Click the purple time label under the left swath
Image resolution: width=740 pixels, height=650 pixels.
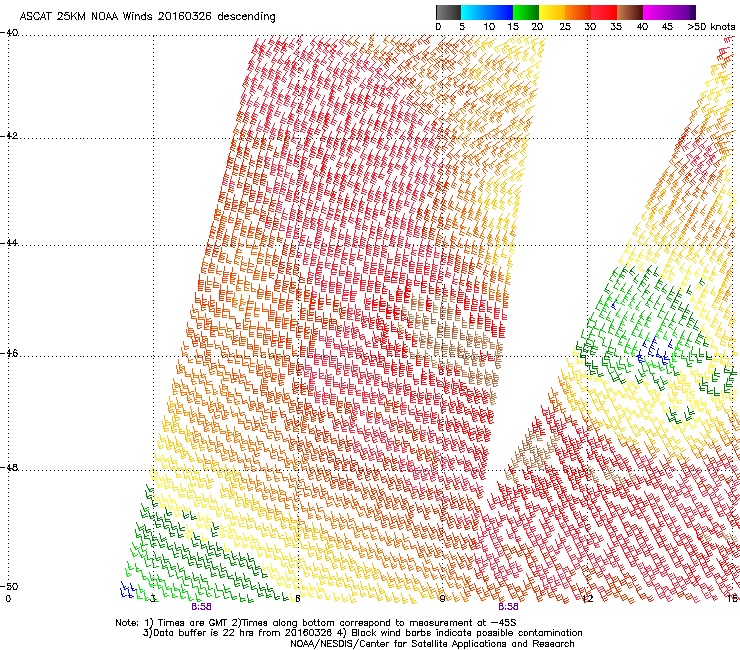click(201, 607)
